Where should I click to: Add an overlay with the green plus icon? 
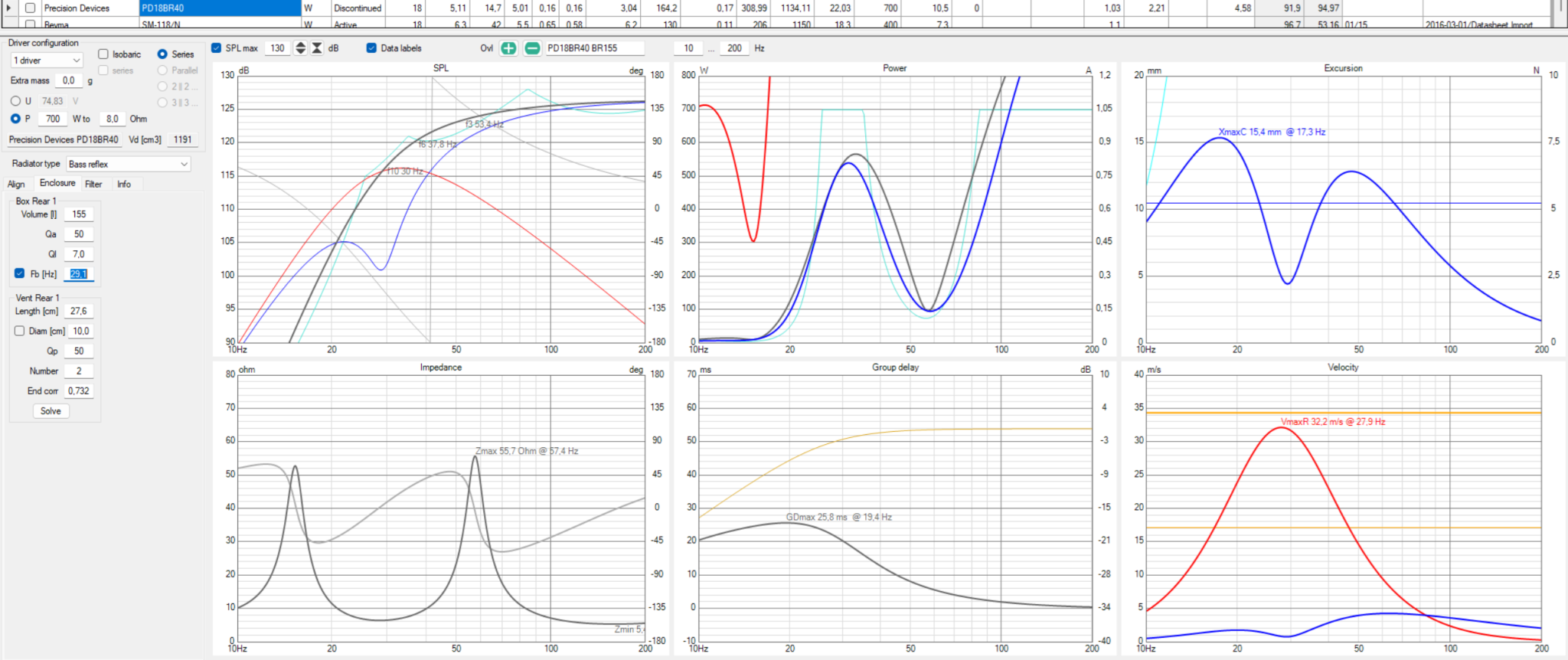508,48
